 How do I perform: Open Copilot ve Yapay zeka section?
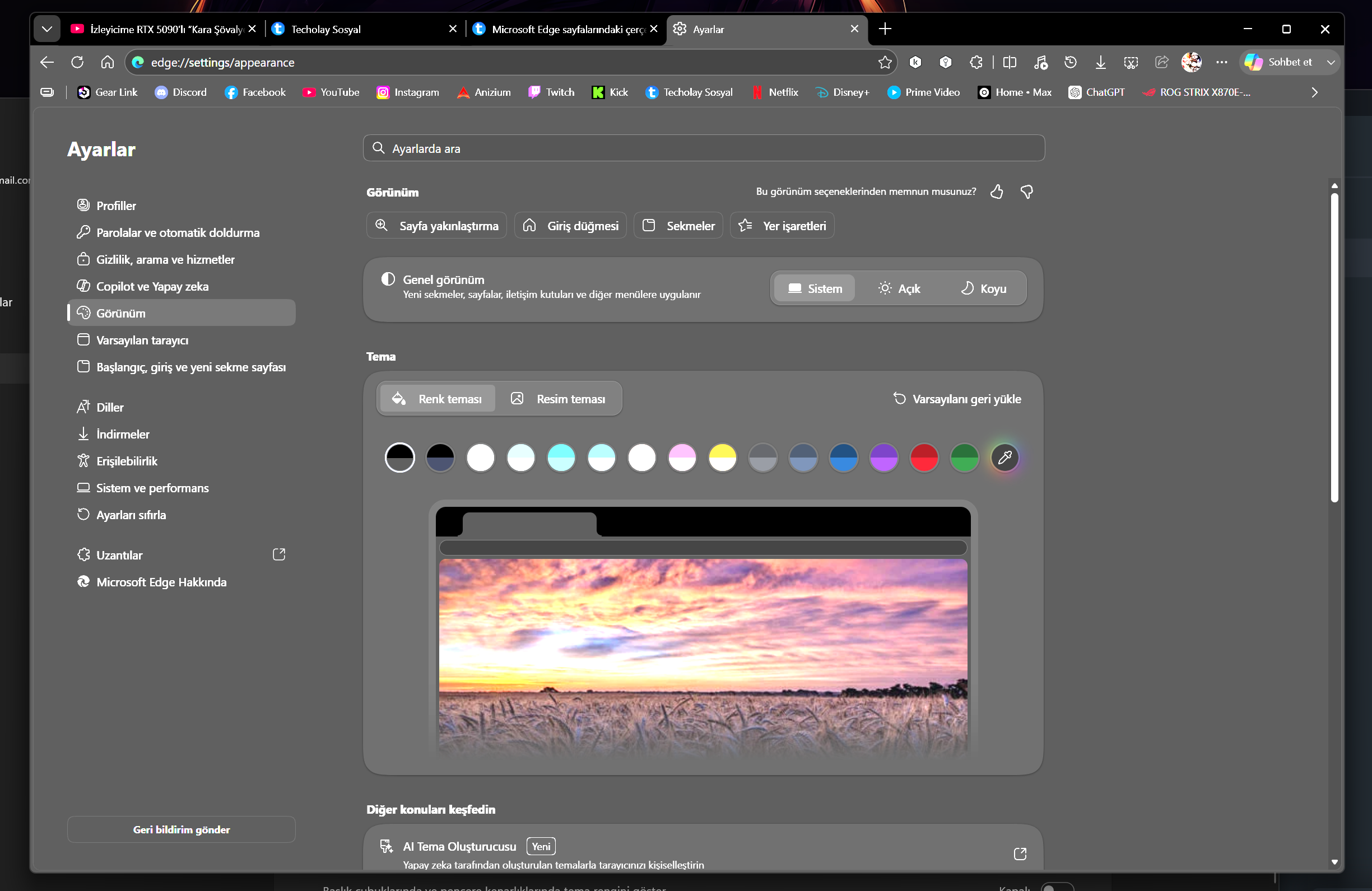coord(181,286)
